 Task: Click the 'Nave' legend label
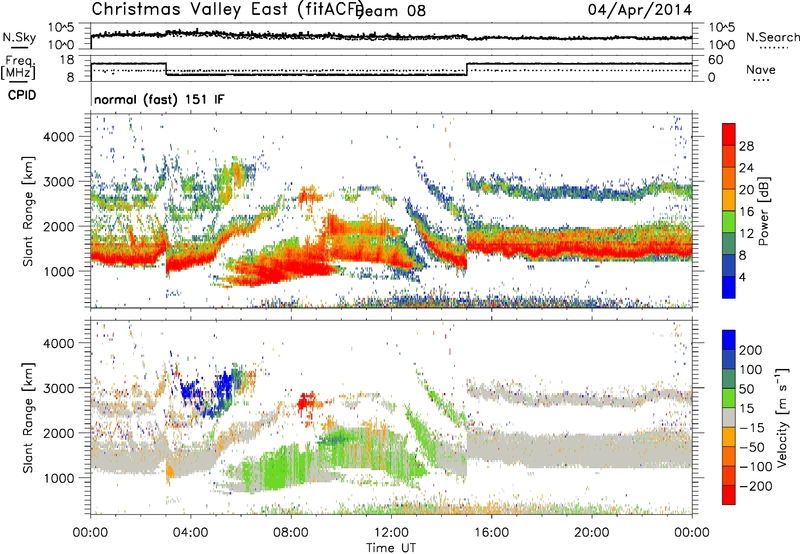pyautogui.click(x=760, y=69)
